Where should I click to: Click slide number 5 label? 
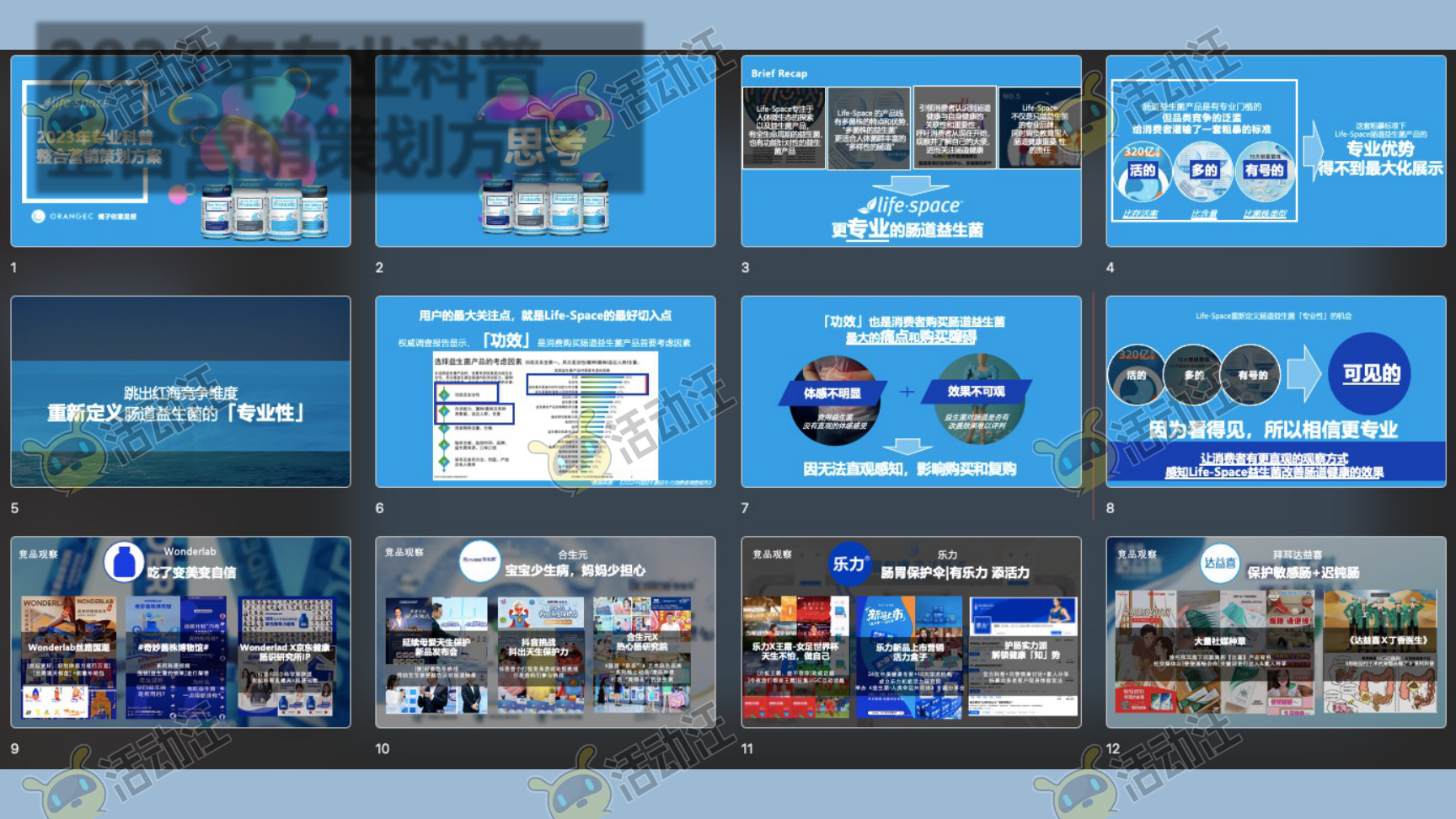coord(14,508)
